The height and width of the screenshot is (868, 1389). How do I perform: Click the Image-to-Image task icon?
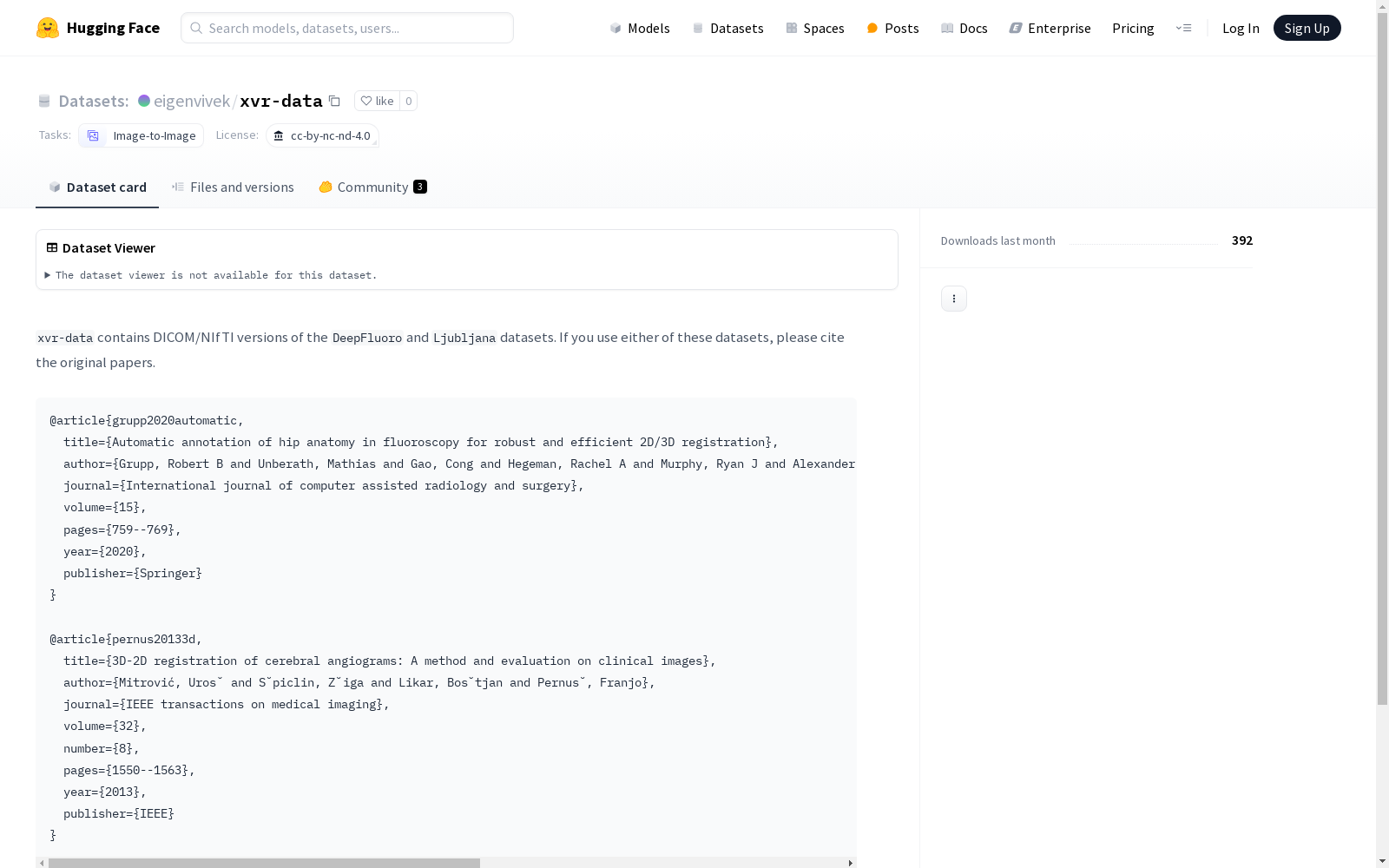[x=93, y=135]
